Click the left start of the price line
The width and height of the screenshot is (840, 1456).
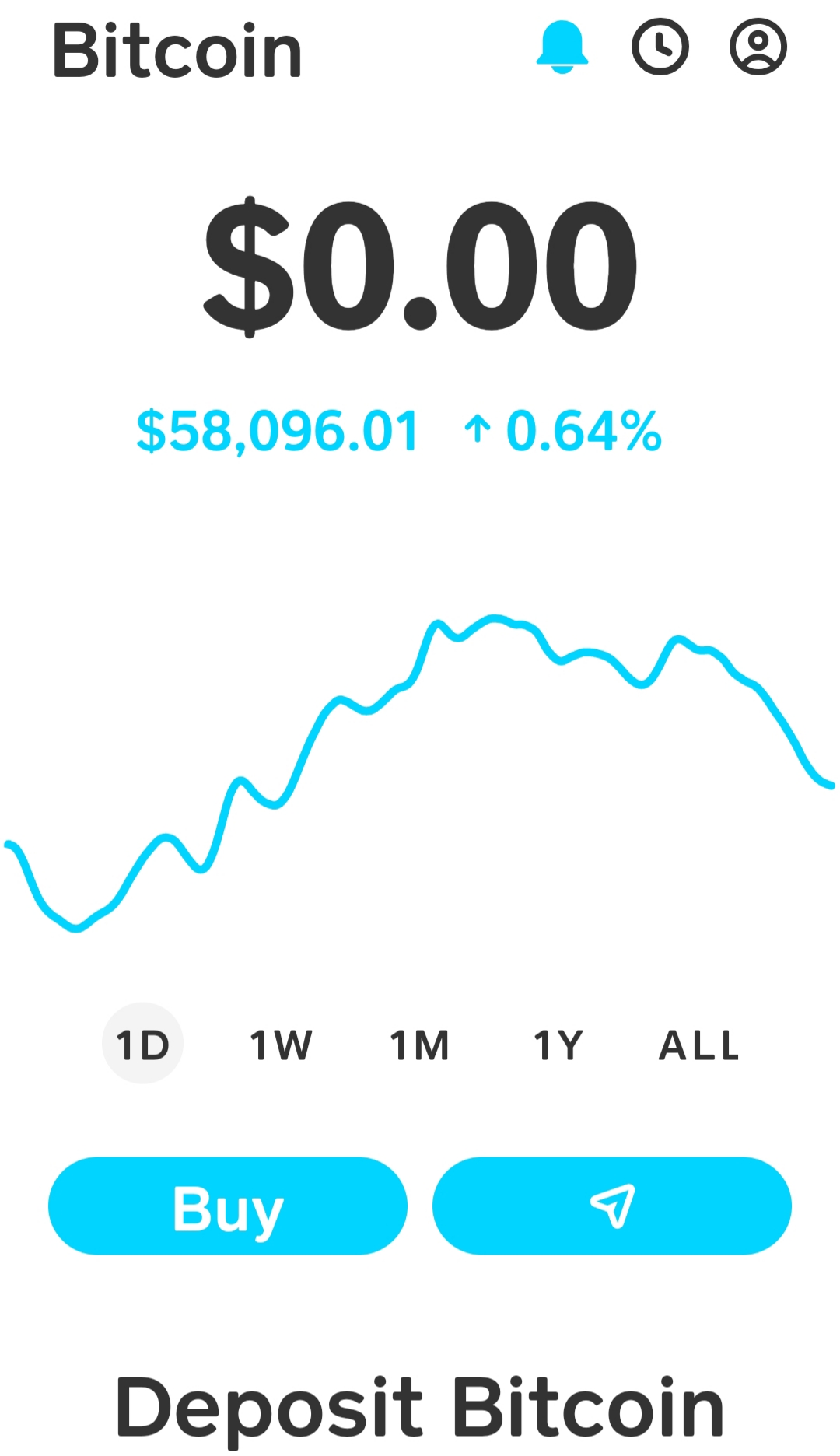tap(8, 844)
